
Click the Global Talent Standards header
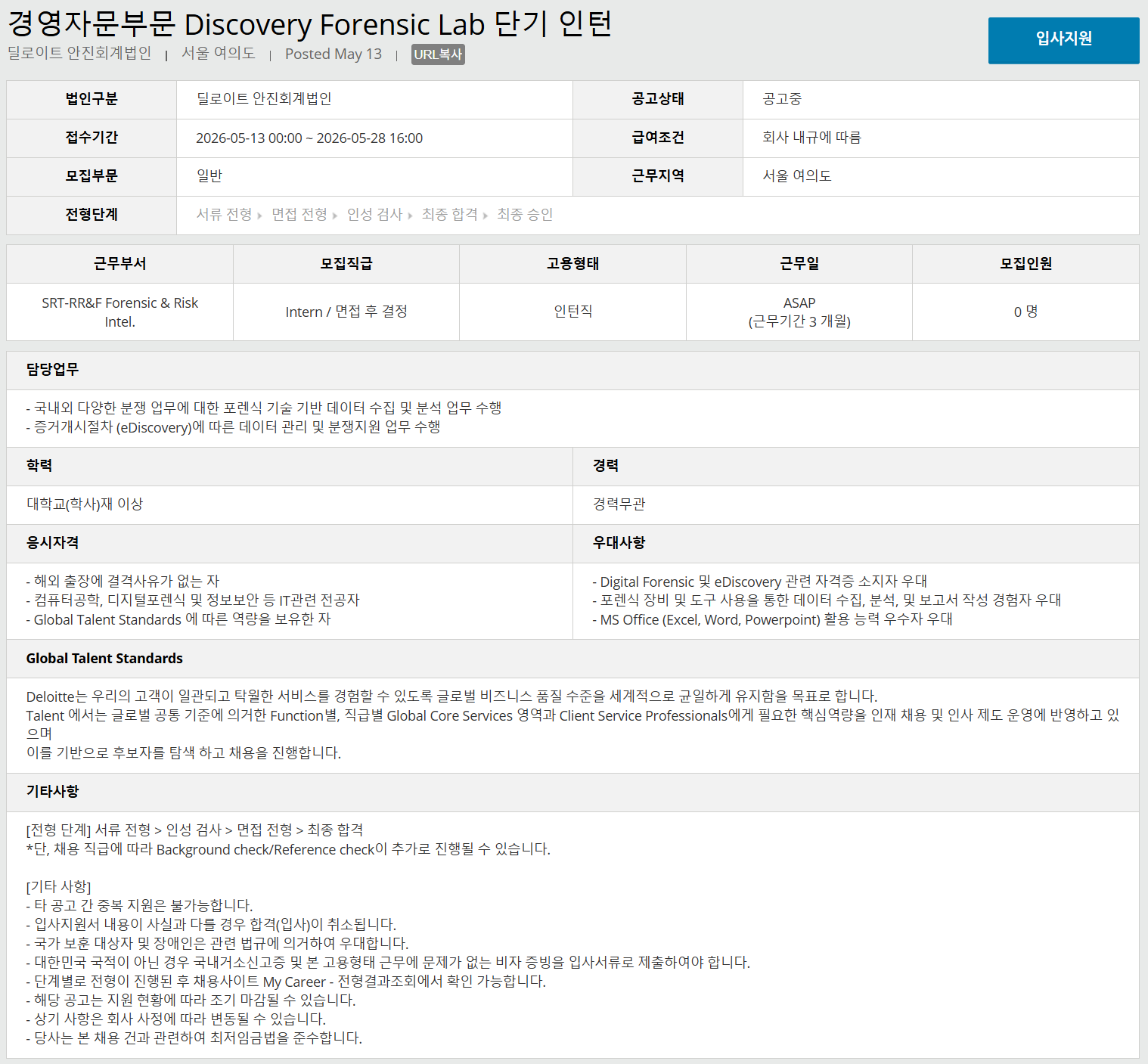point(572,659)
